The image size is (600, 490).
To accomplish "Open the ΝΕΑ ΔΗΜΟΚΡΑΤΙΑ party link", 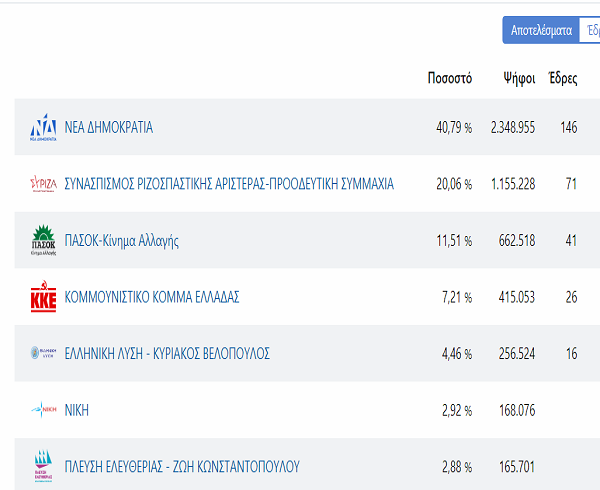I will [x=109, y=127].
